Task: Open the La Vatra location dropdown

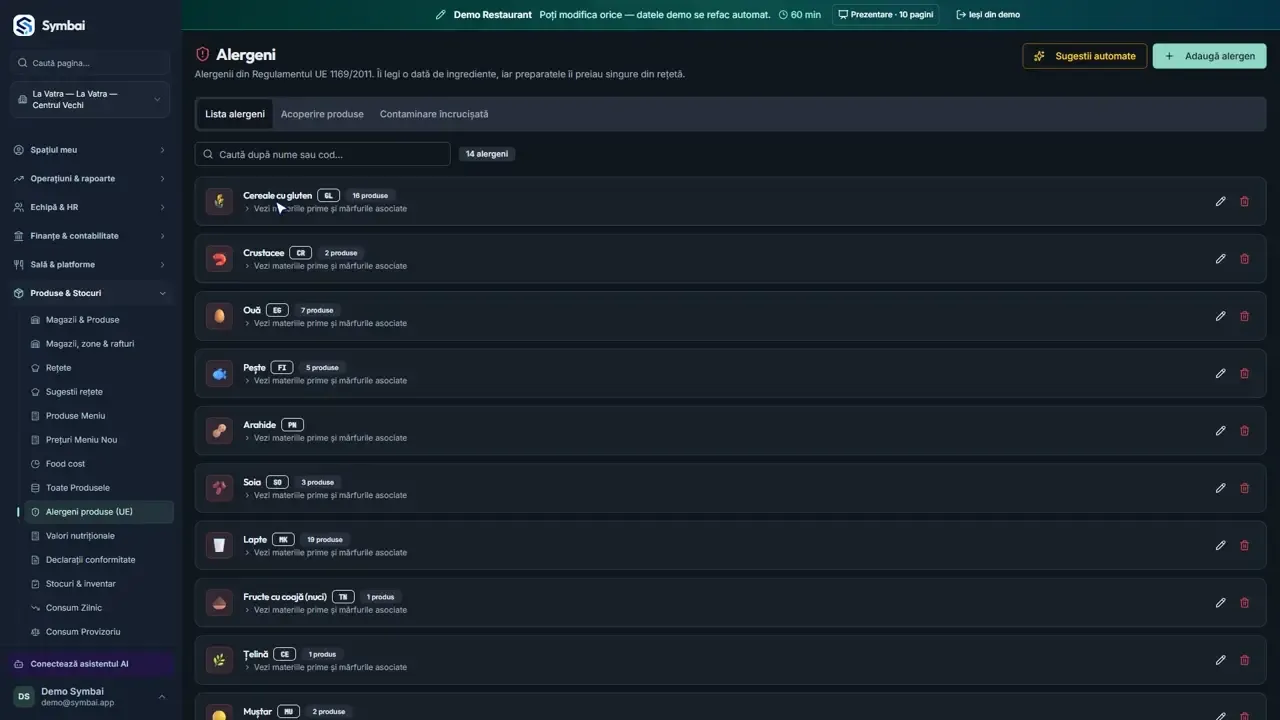Action: pyautogui.click(x=90, y=100)
